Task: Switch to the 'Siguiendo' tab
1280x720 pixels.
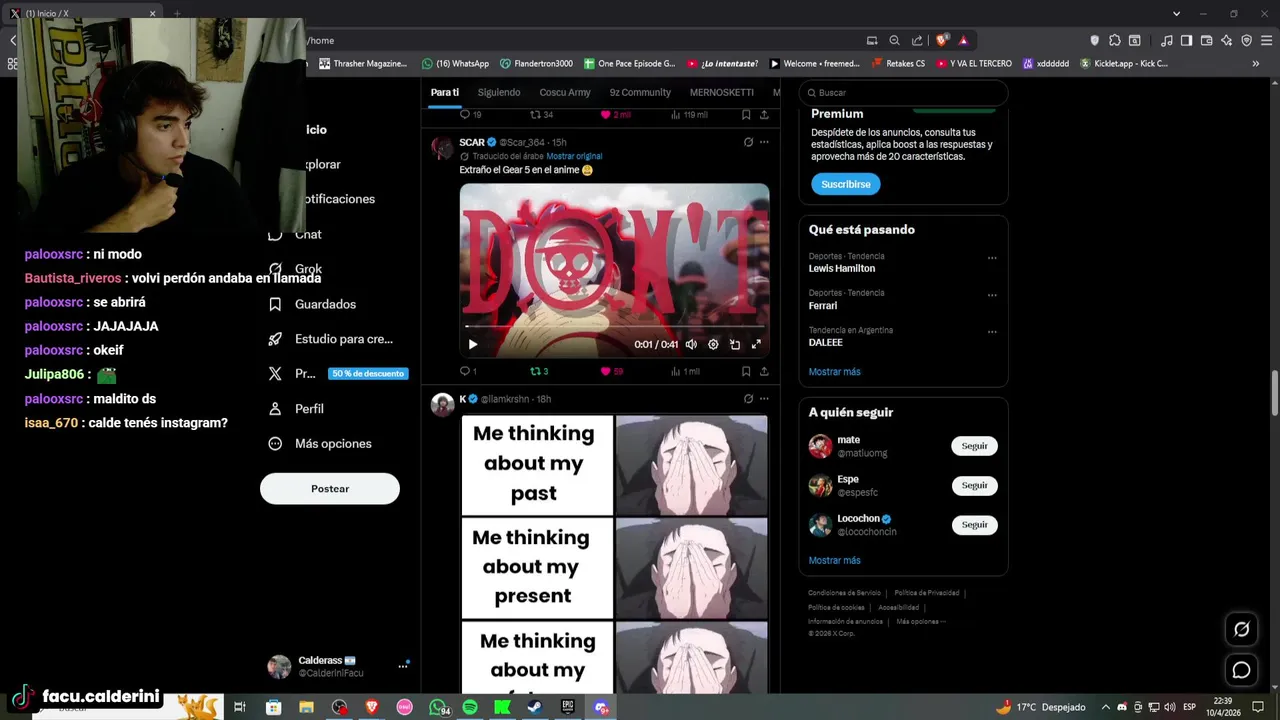Action: click(499, 92)
